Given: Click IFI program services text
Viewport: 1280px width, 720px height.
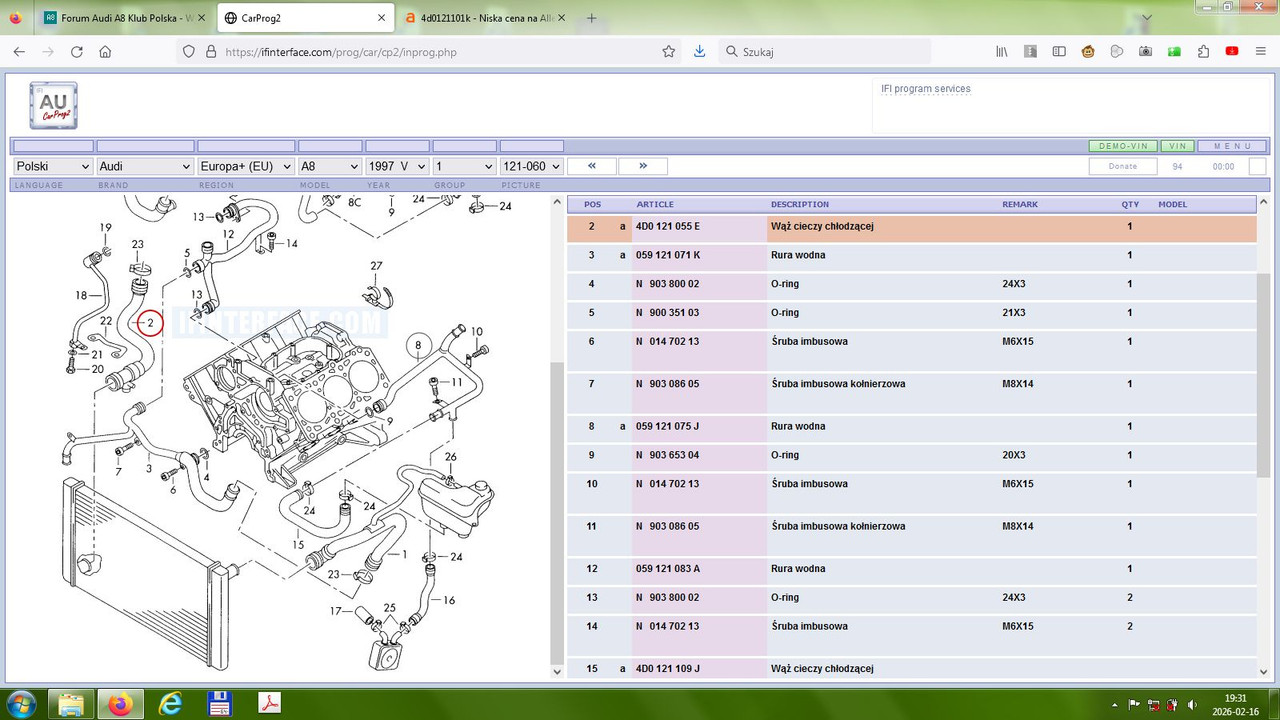Looking at the screenshot, I should click(x=926, y=89).
